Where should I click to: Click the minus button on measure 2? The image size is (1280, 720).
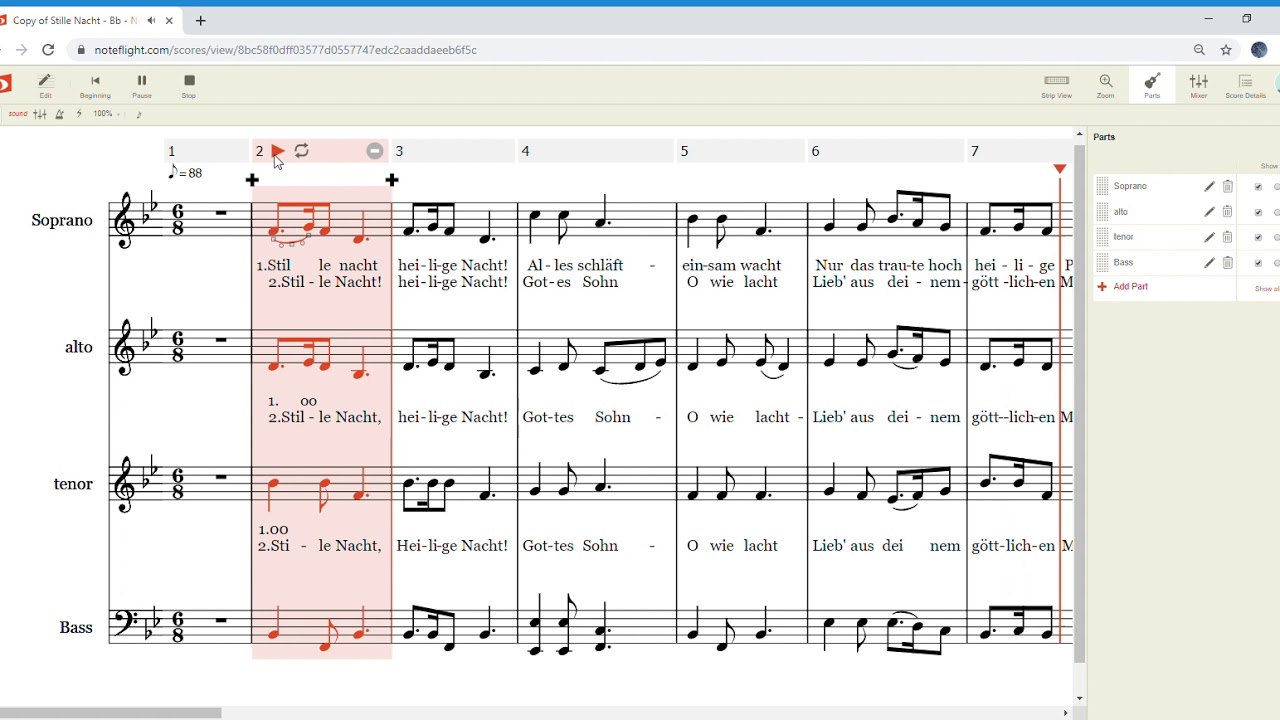point(375,151)
